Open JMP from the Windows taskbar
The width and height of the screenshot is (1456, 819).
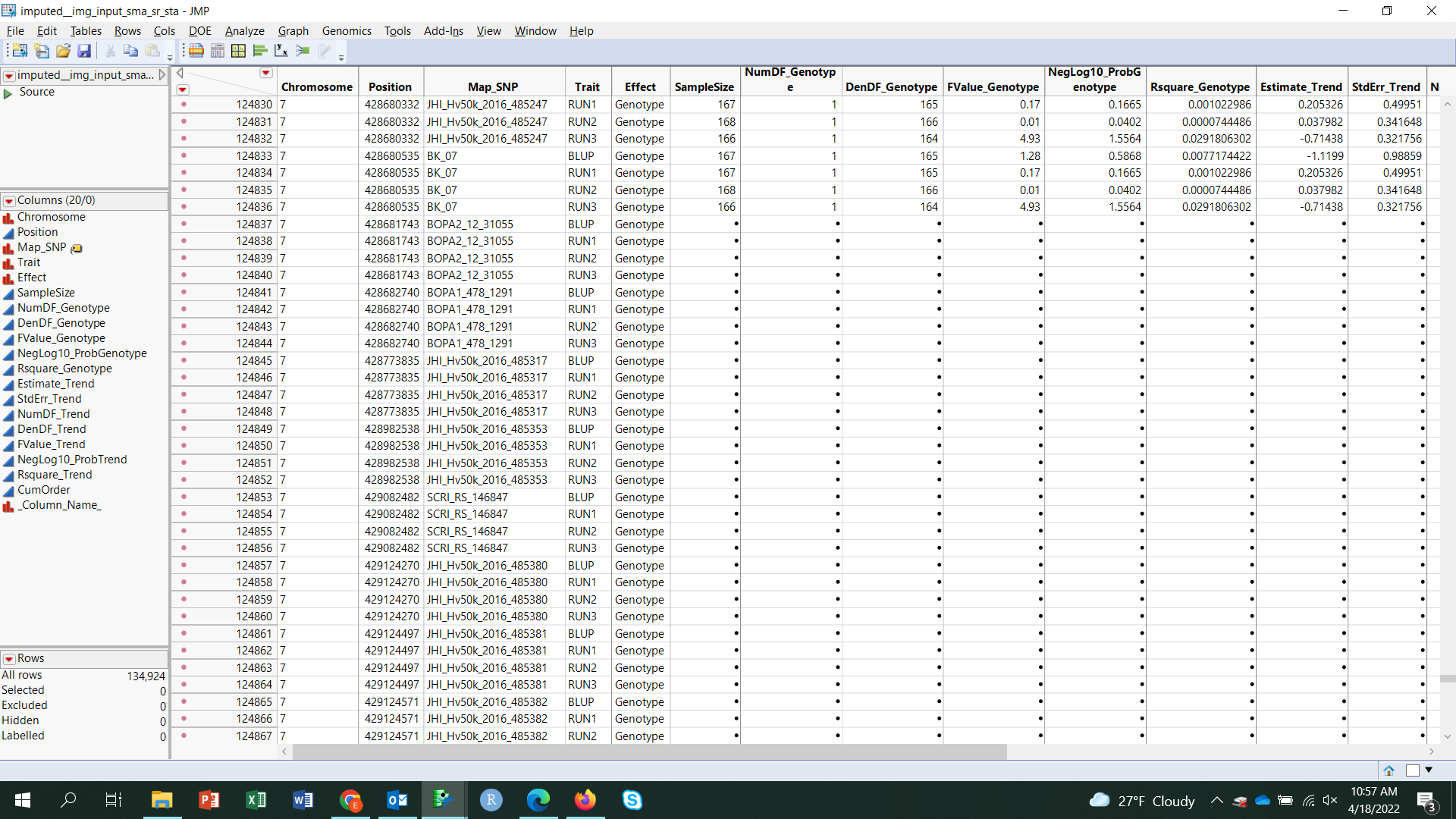point(443,800)
